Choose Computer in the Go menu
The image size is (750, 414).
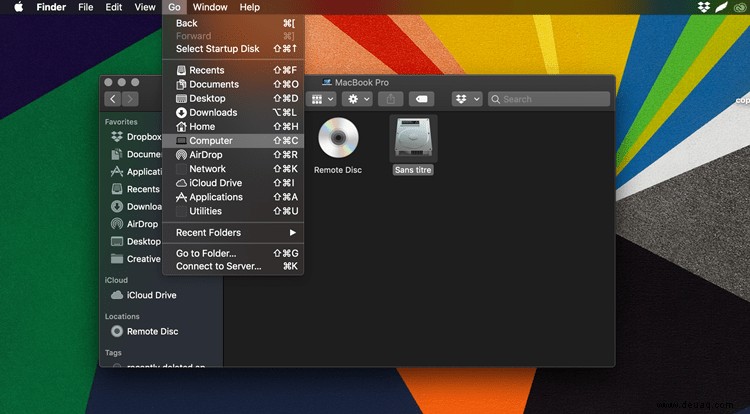tap(233, 141)
